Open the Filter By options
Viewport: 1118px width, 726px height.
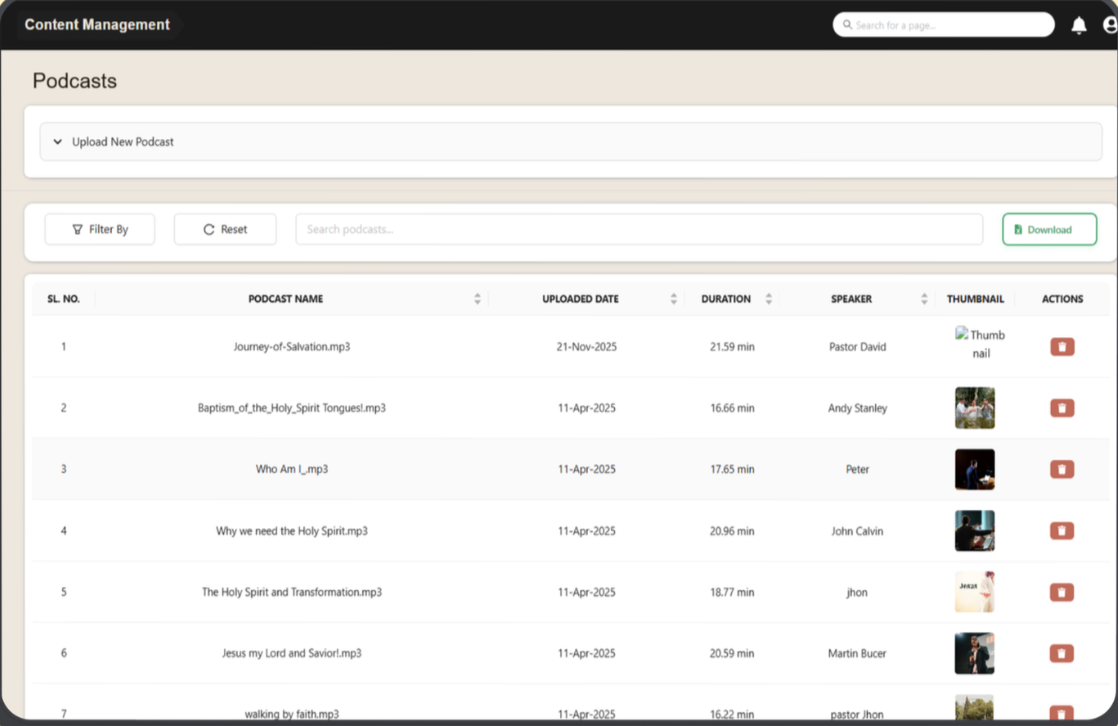[100, 229]
